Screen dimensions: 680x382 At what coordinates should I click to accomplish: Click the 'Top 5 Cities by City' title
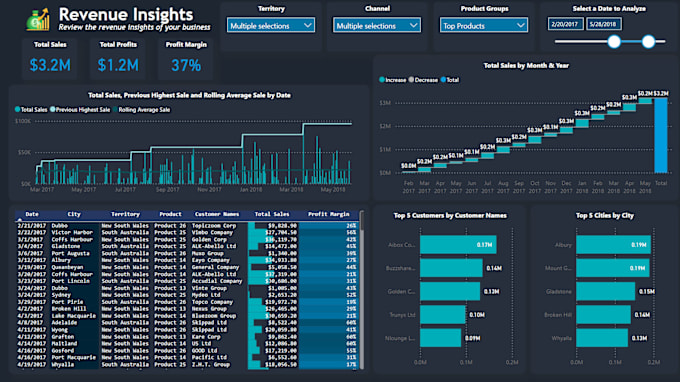605,215
